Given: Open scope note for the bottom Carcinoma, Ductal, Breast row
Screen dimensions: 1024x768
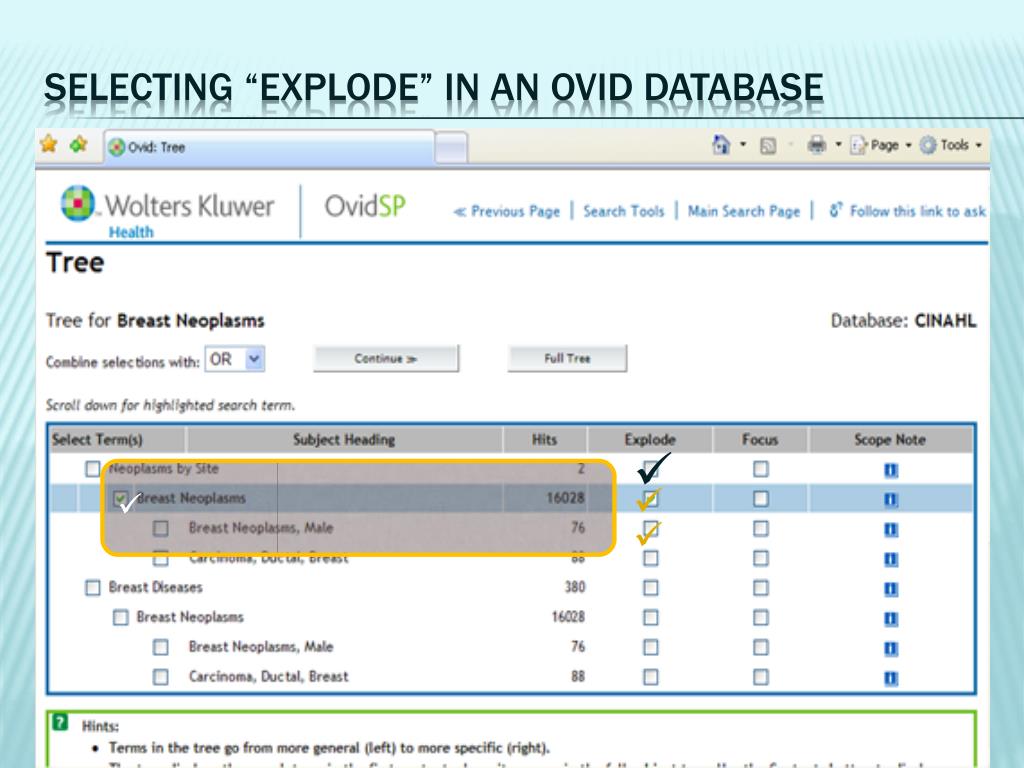Looking at the screenshot, I should click(891, 679).
